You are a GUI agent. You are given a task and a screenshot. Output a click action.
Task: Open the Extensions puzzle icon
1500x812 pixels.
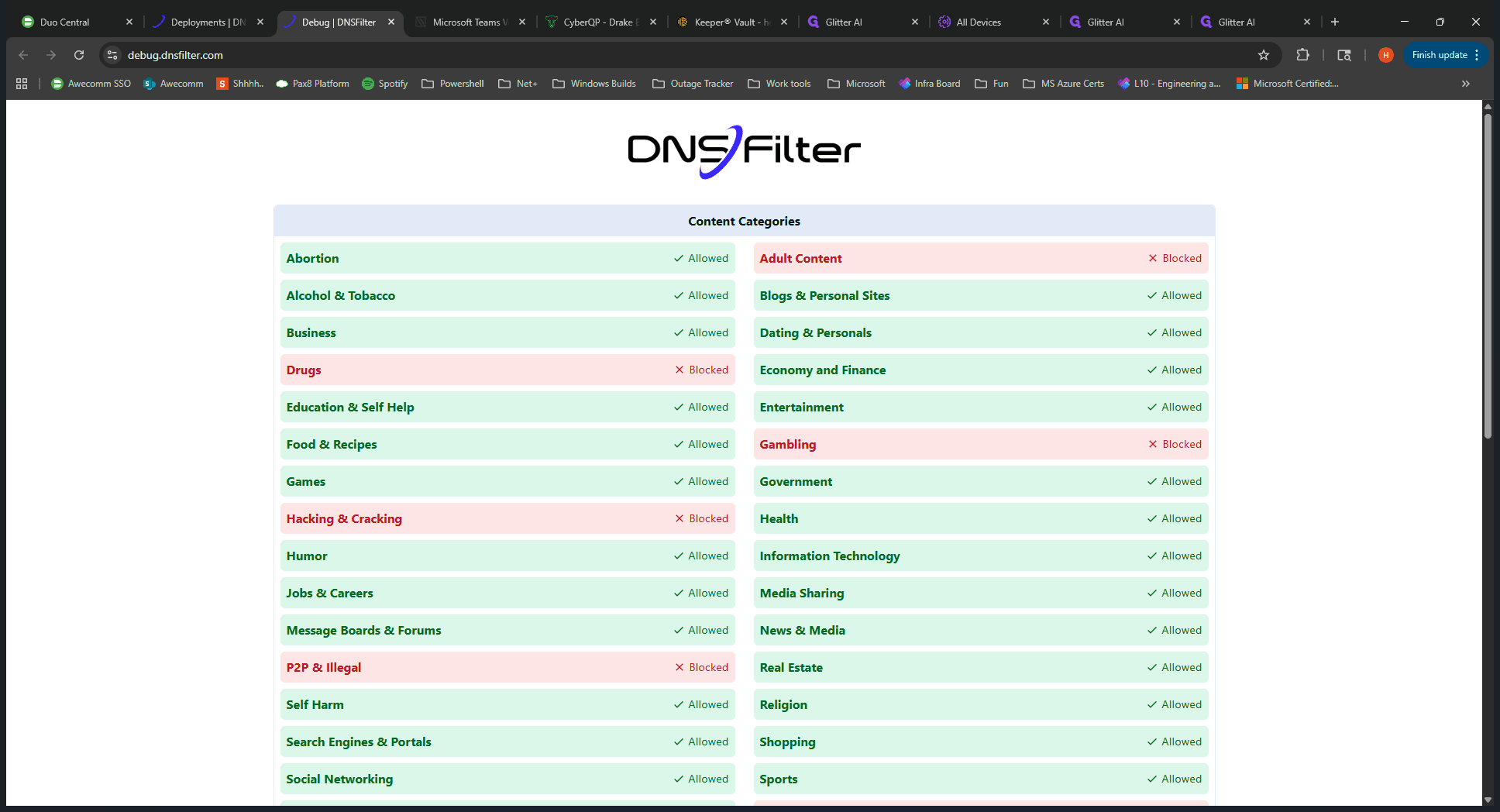pyautogui.click(x=1303, y=55)
